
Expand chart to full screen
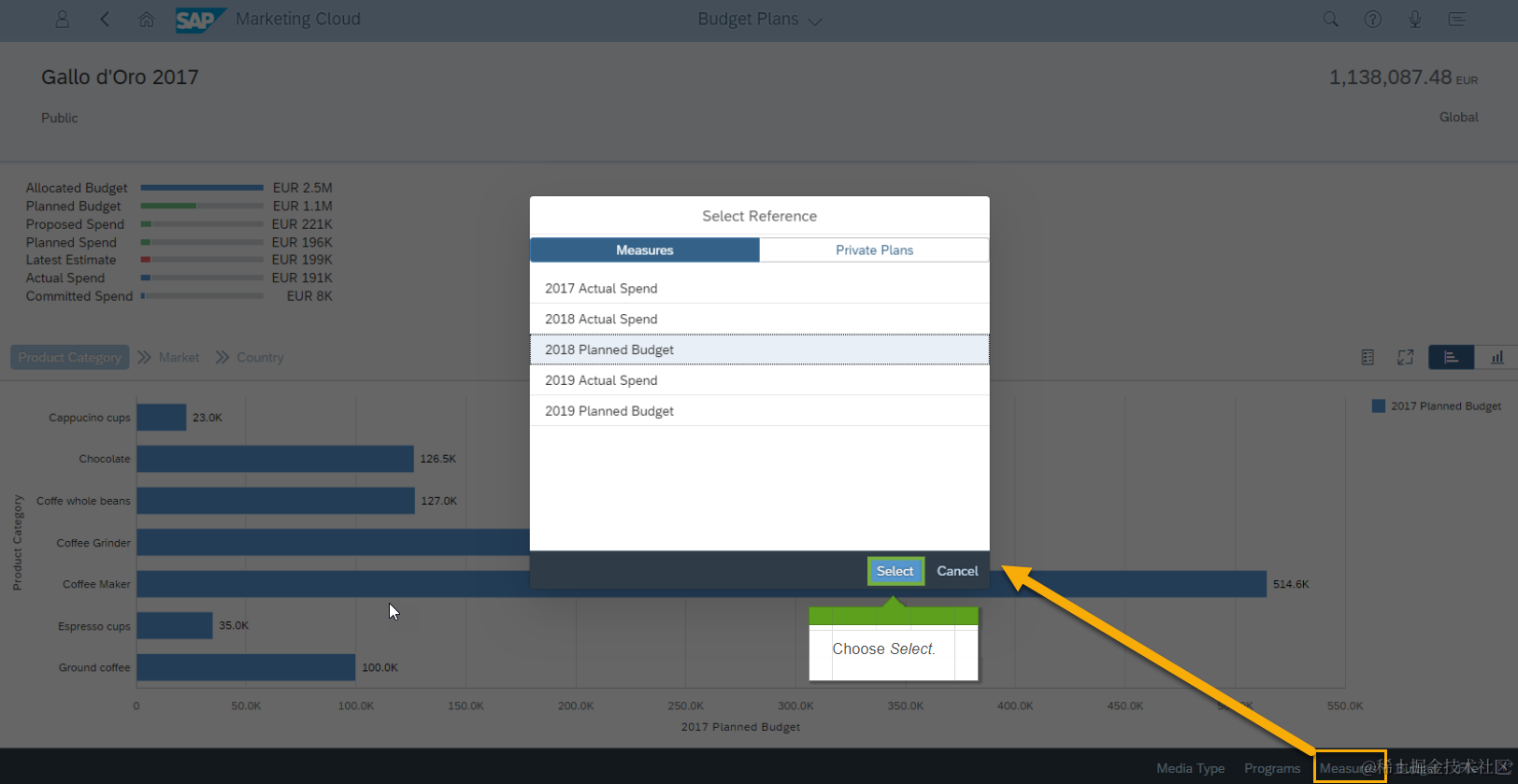point(1405,357)
